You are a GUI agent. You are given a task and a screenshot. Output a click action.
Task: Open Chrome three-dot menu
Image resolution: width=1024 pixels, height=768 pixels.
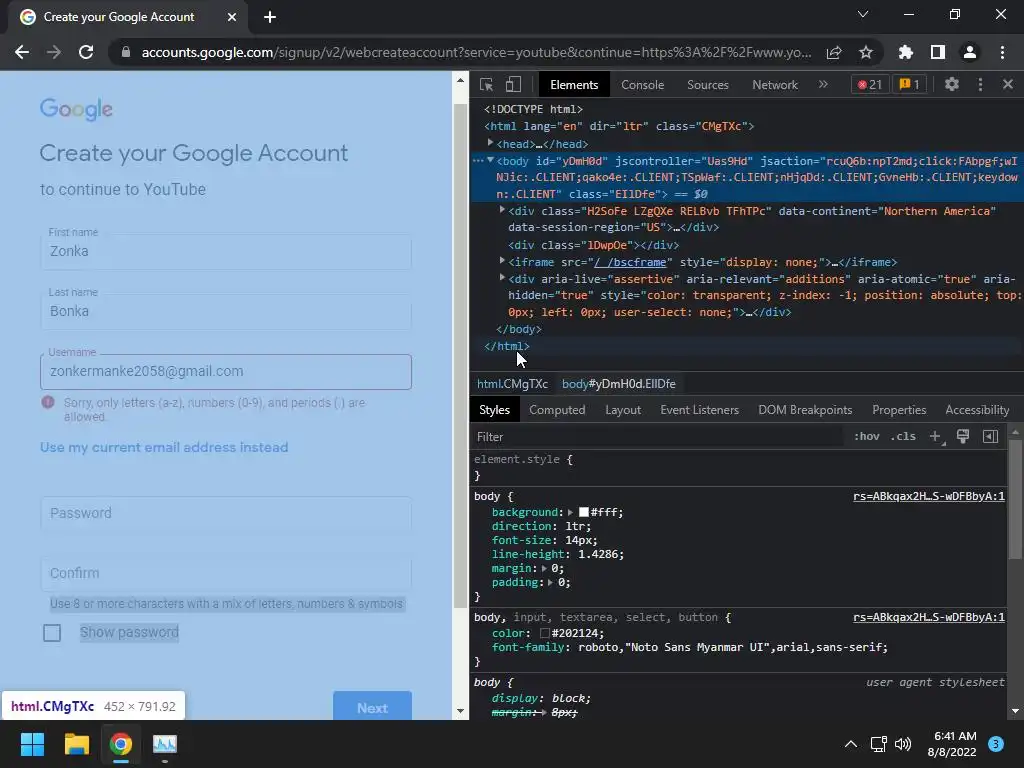tap(1002, 52)
